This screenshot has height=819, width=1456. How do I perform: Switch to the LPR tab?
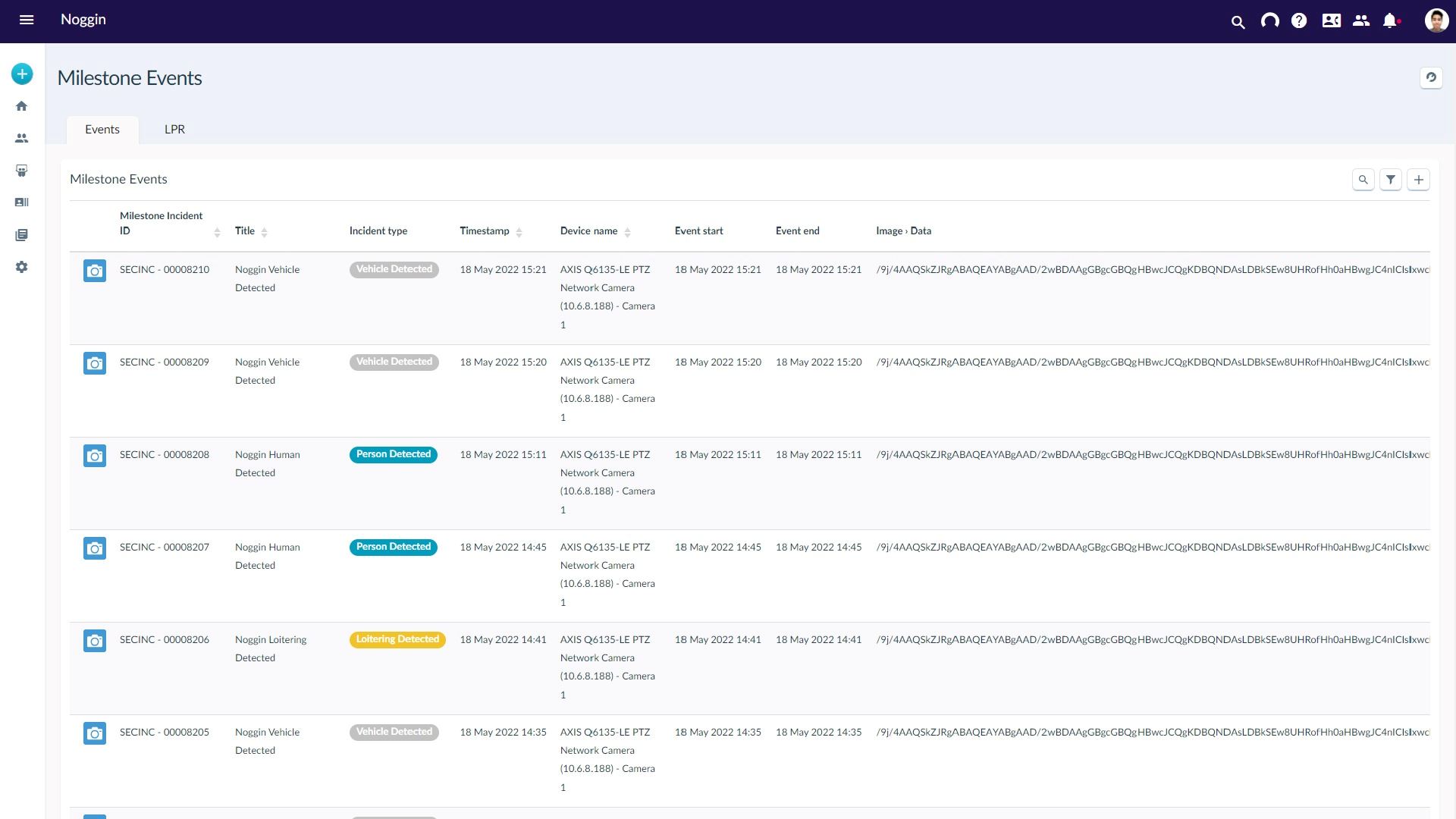(174, 130)
